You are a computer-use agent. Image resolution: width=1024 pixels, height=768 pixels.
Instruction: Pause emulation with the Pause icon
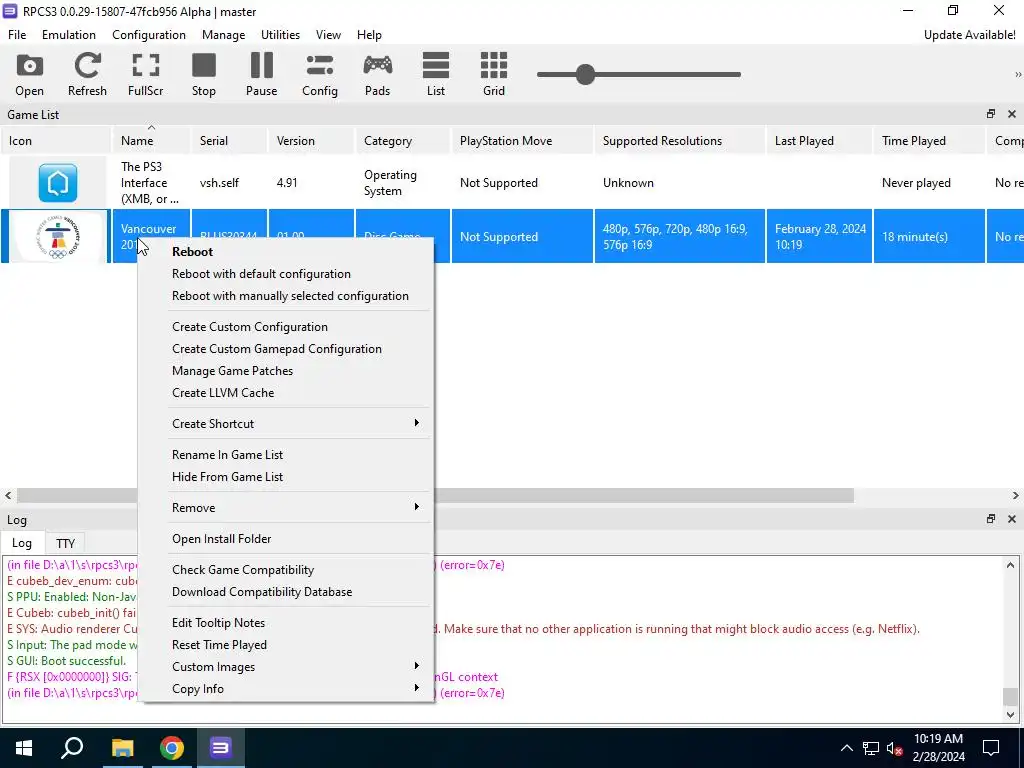tap(261, 74)
